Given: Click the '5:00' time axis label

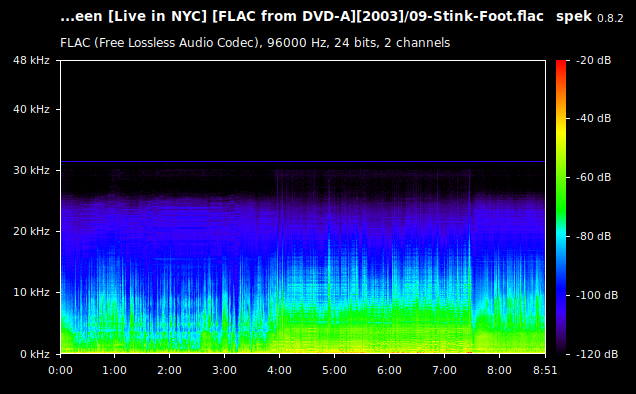Looking at the screenshot, I should click(x=334, y=370).
